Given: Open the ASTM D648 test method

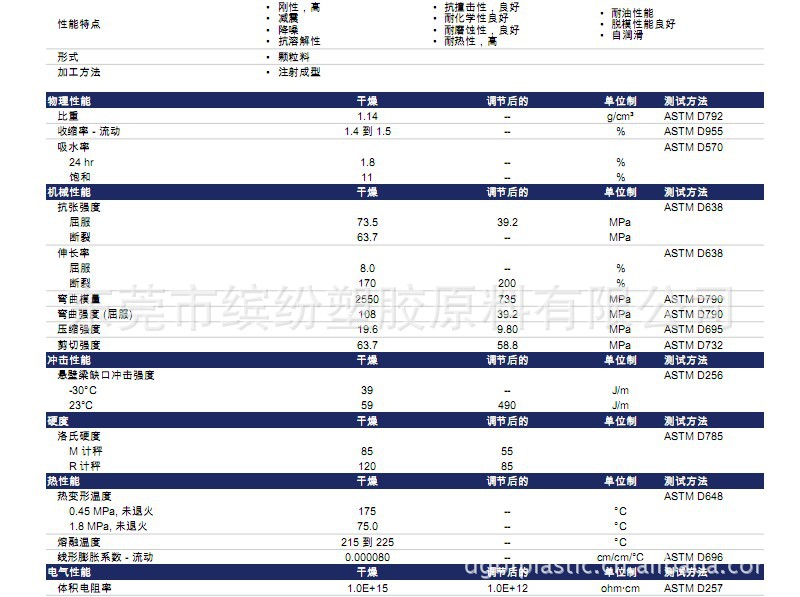Looking at the screenshot, I should 693,496.
